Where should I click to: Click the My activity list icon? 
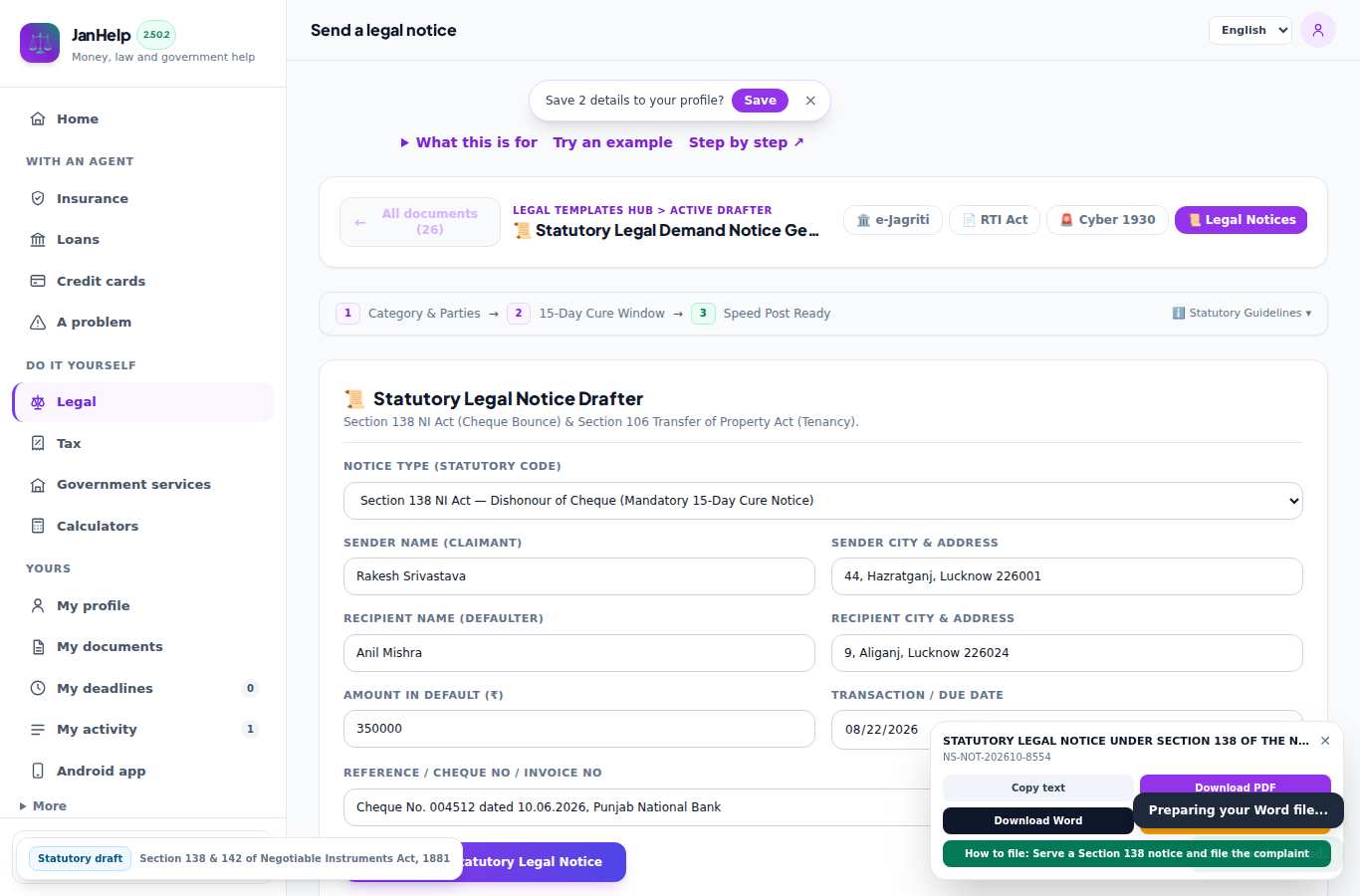(x=38, y=730)
